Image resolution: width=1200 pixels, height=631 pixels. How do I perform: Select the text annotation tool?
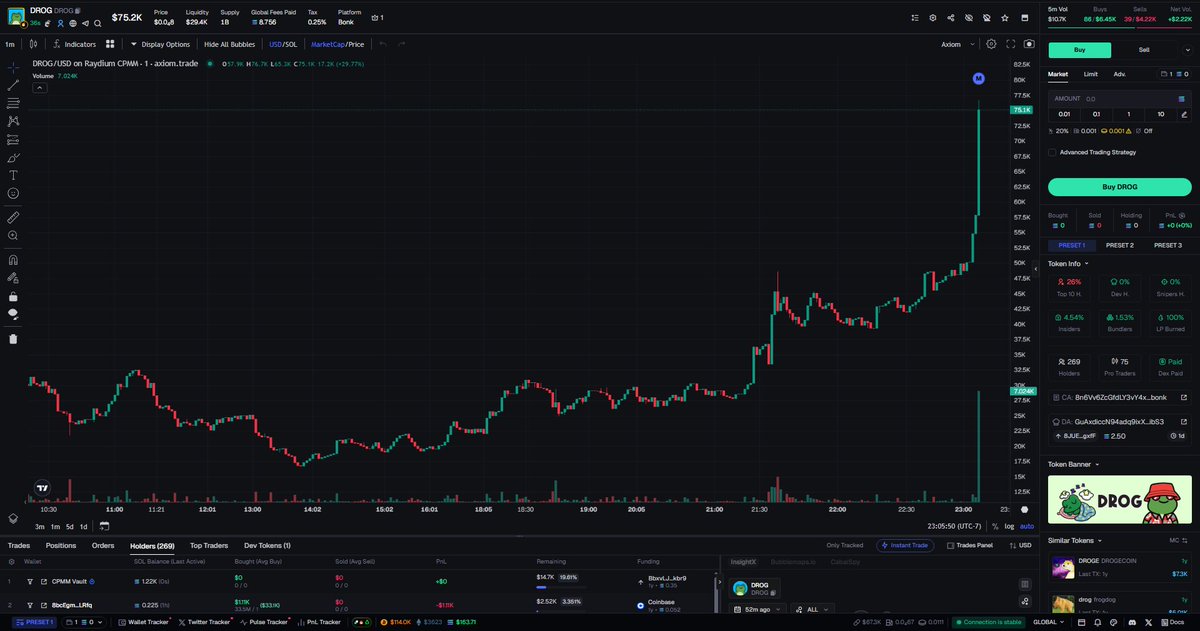coord(11,174)
